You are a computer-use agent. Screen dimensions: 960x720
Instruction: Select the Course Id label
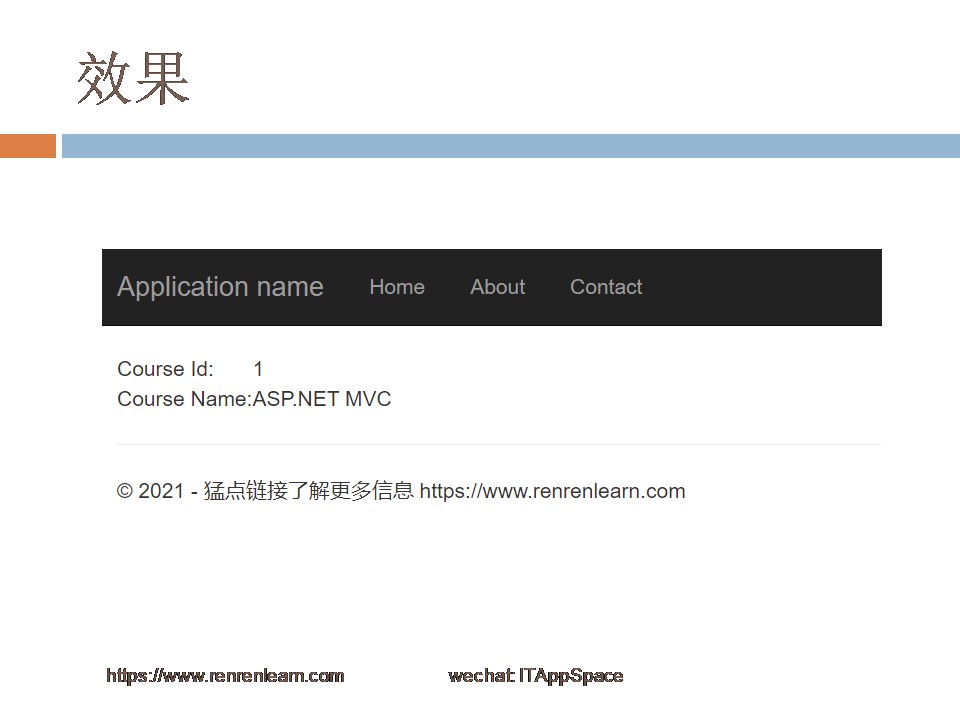pyautogui.click(x=165, y=369)
